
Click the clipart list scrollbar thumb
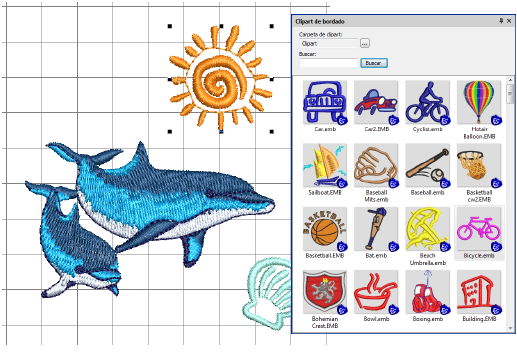[510, 94]
